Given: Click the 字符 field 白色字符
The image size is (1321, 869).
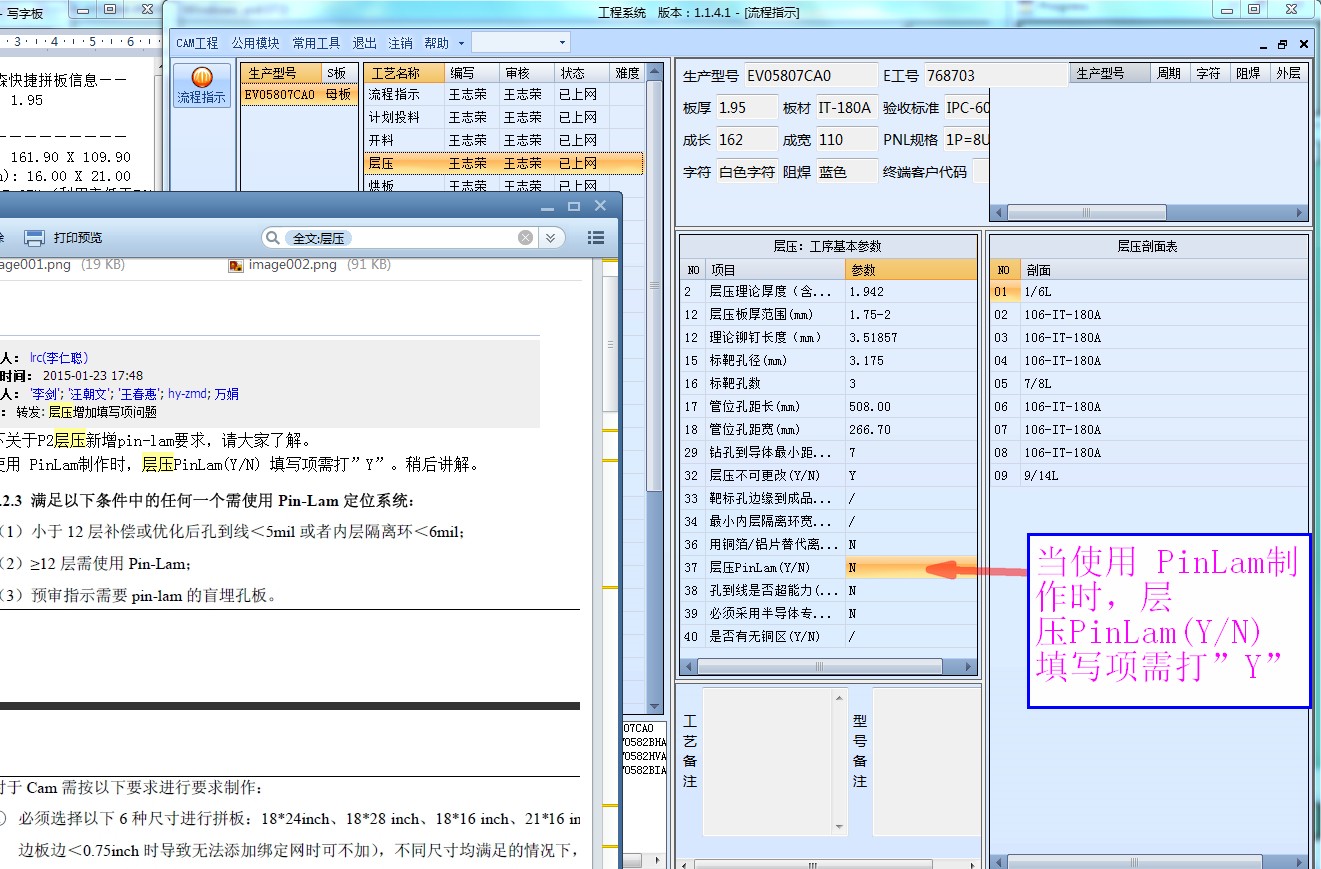Looking at the screenshot, I should (x=747, y=171).
